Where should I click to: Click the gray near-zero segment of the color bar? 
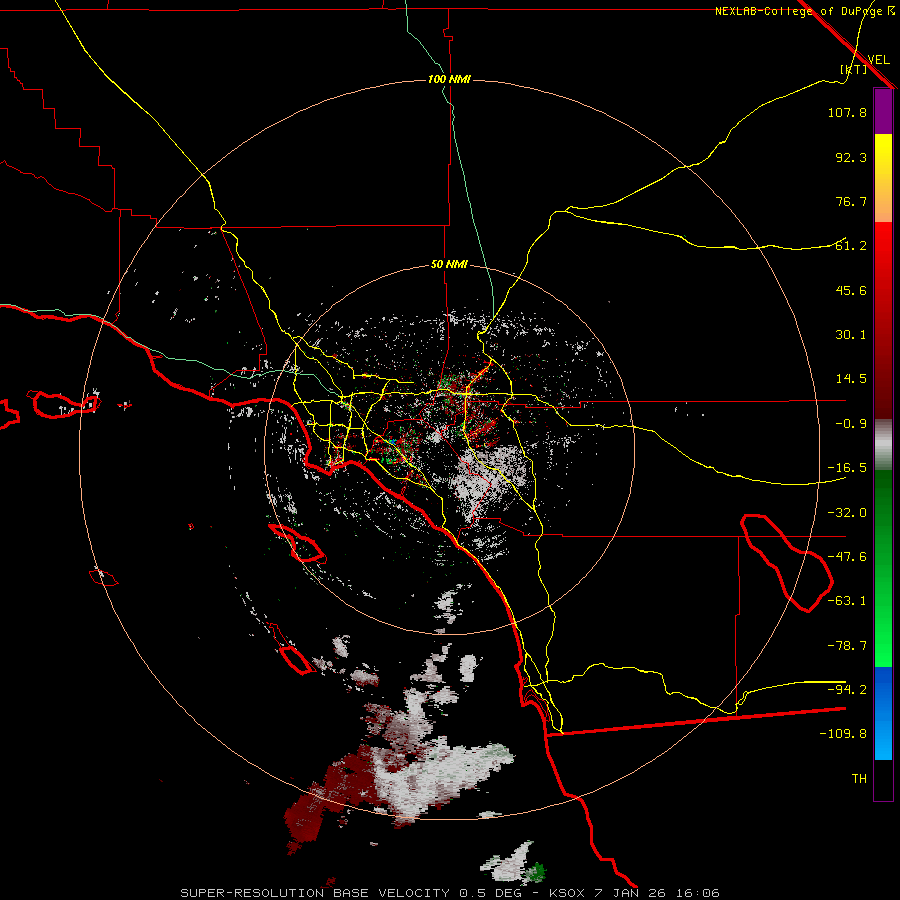click(883, 445)
